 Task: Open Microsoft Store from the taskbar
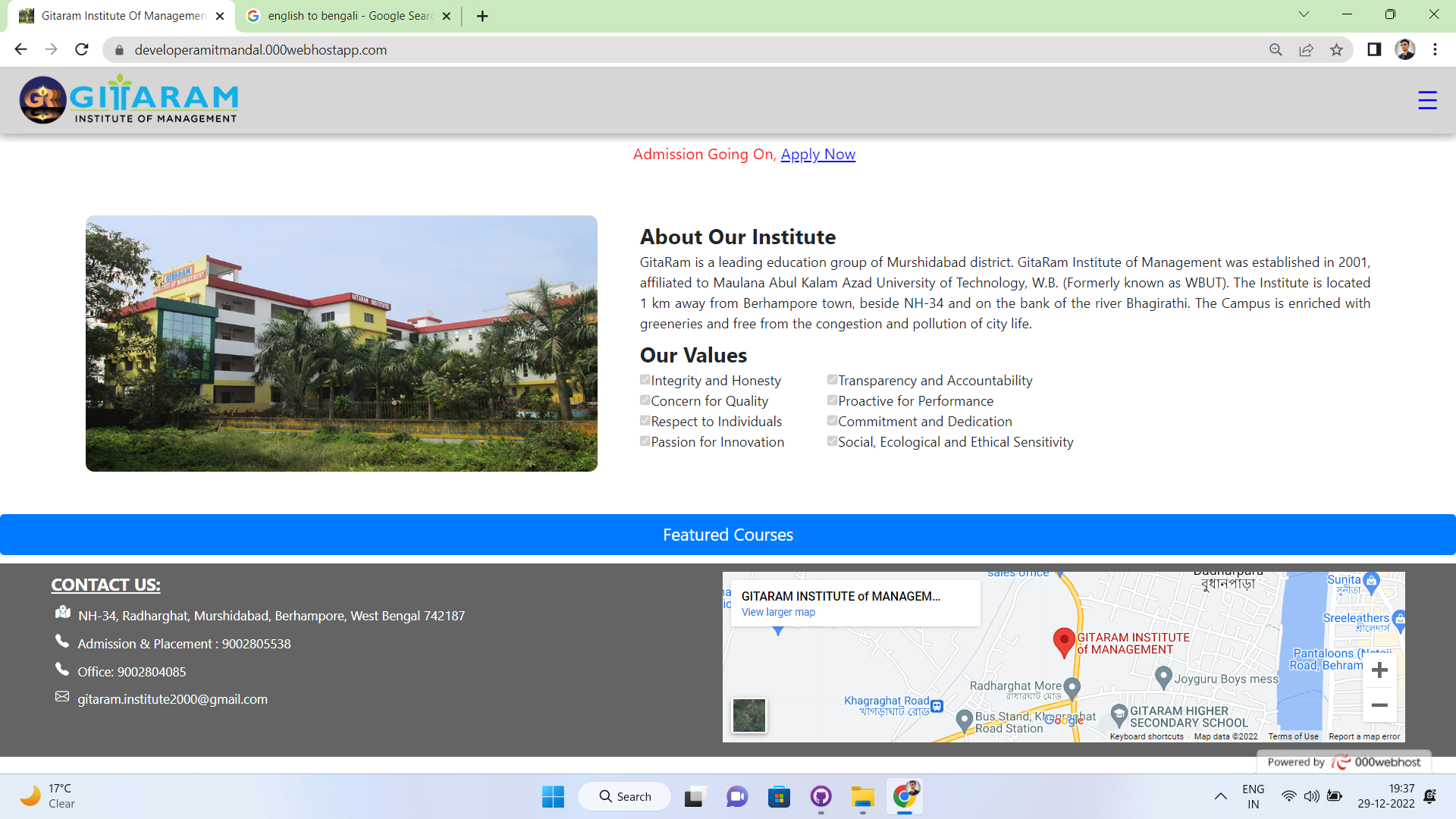coord(779,796)
